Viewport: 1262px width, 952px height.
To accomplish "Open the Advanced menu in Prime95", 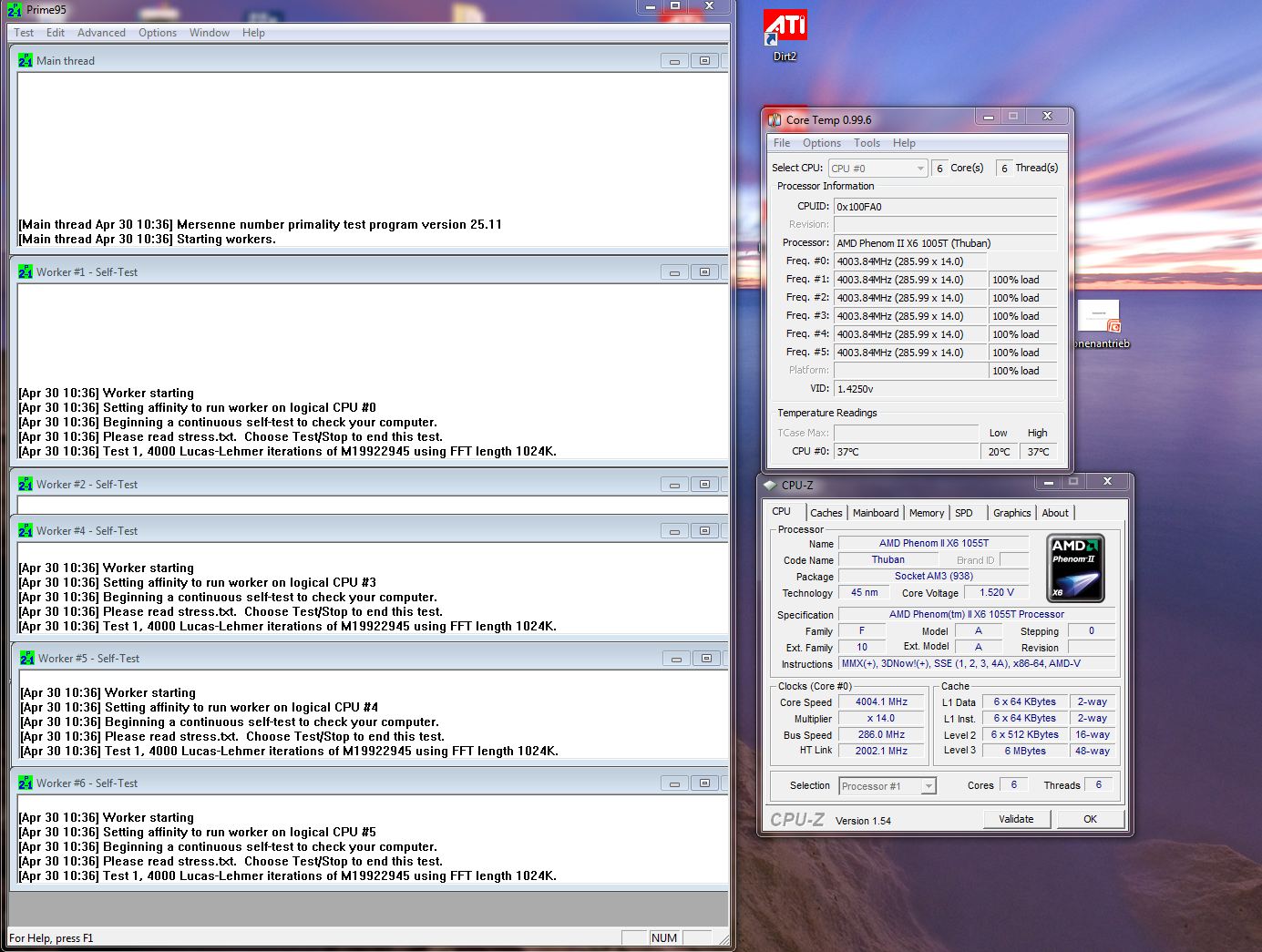I will pos(101,33).
